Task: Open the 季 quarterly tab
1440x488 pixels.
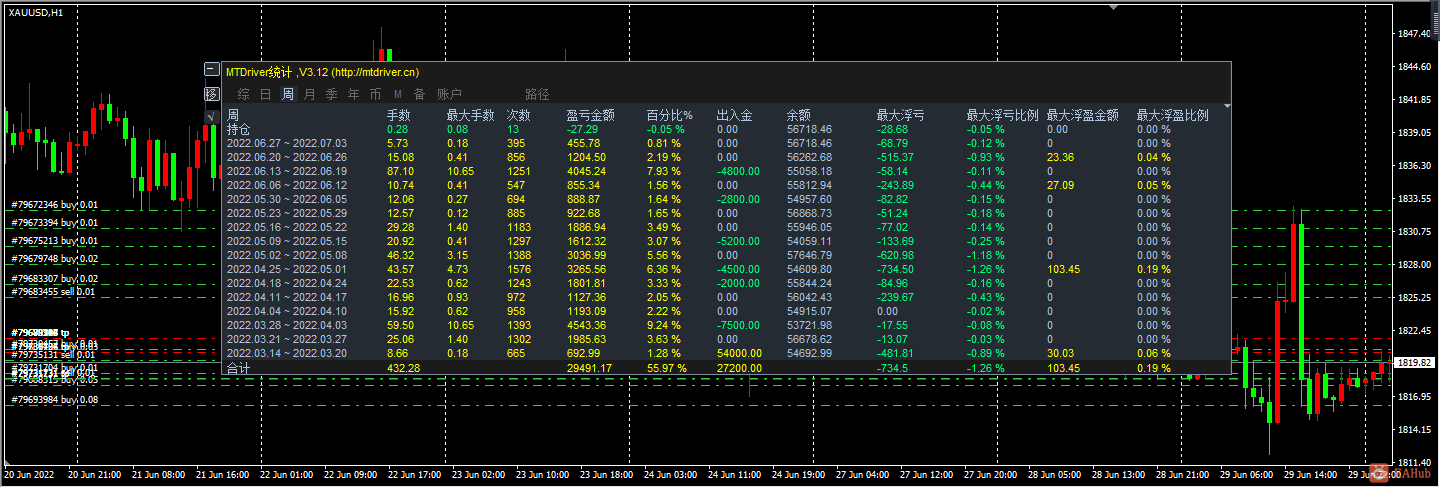Action: 332,94
